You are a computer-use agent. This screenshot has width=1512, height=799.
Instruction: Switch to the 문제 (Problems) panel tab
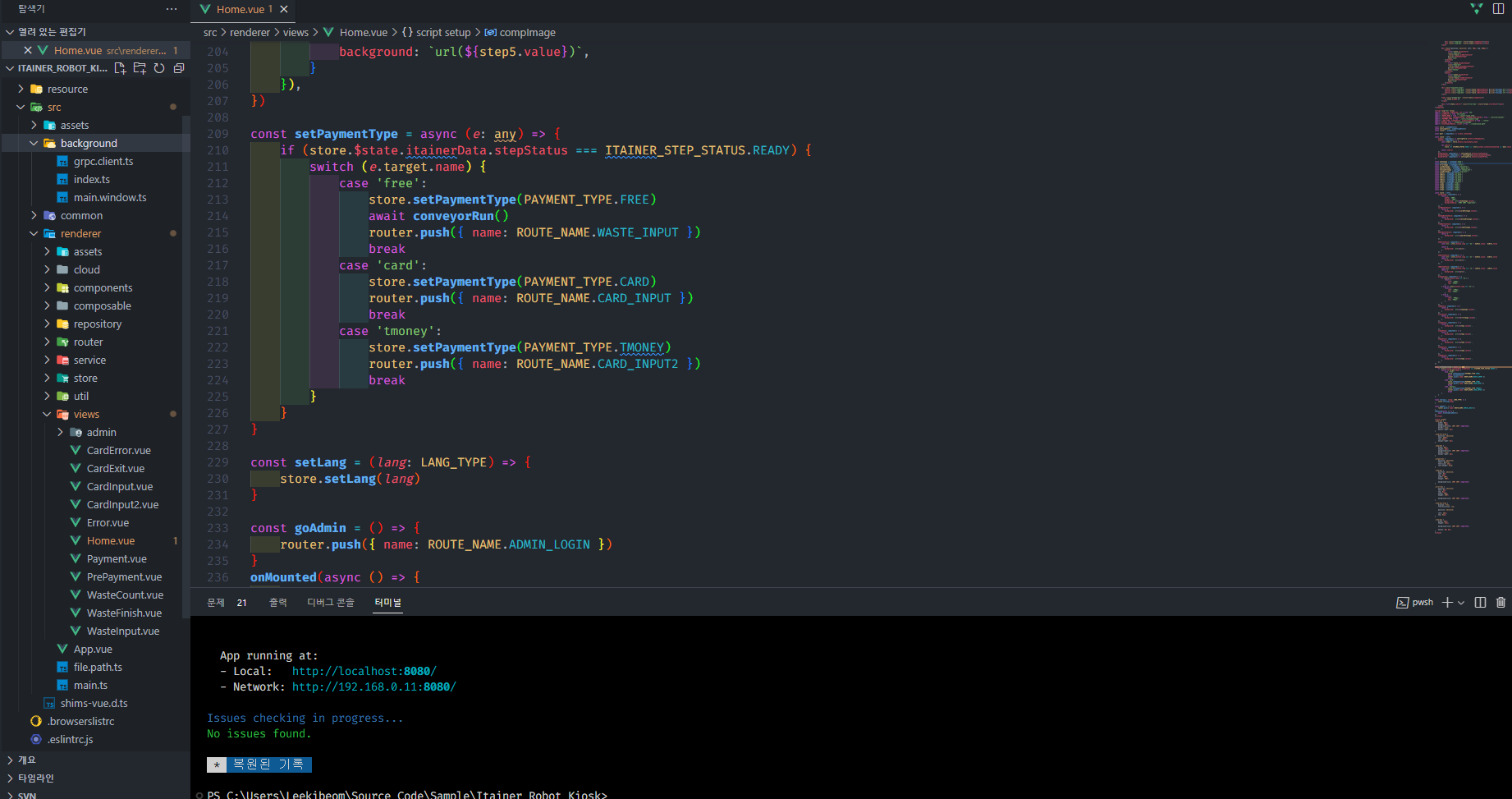(216, 602)
